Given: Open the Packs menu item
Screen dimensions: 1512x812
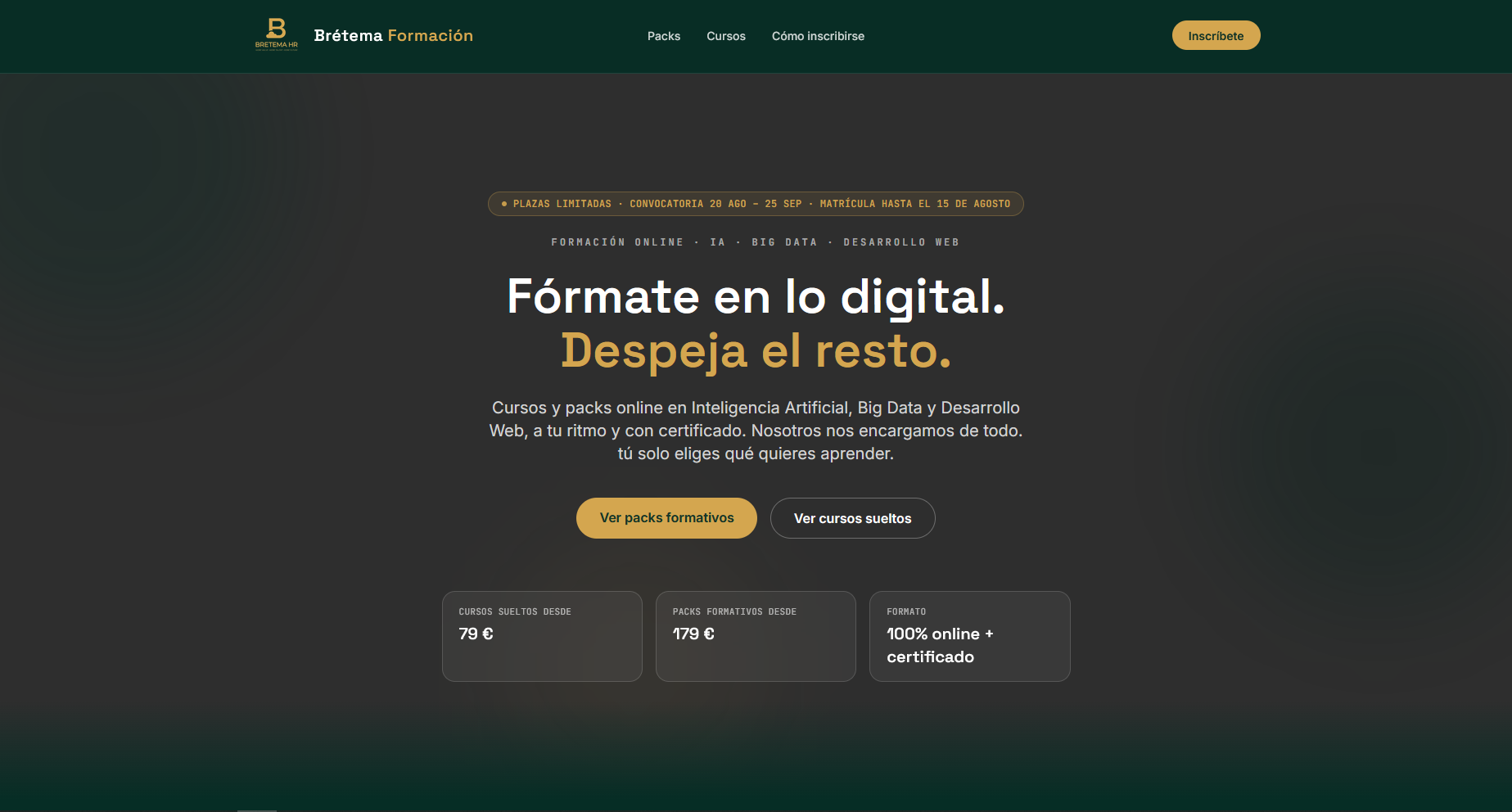Looking at the screenshot, I should tap(664, 36).
